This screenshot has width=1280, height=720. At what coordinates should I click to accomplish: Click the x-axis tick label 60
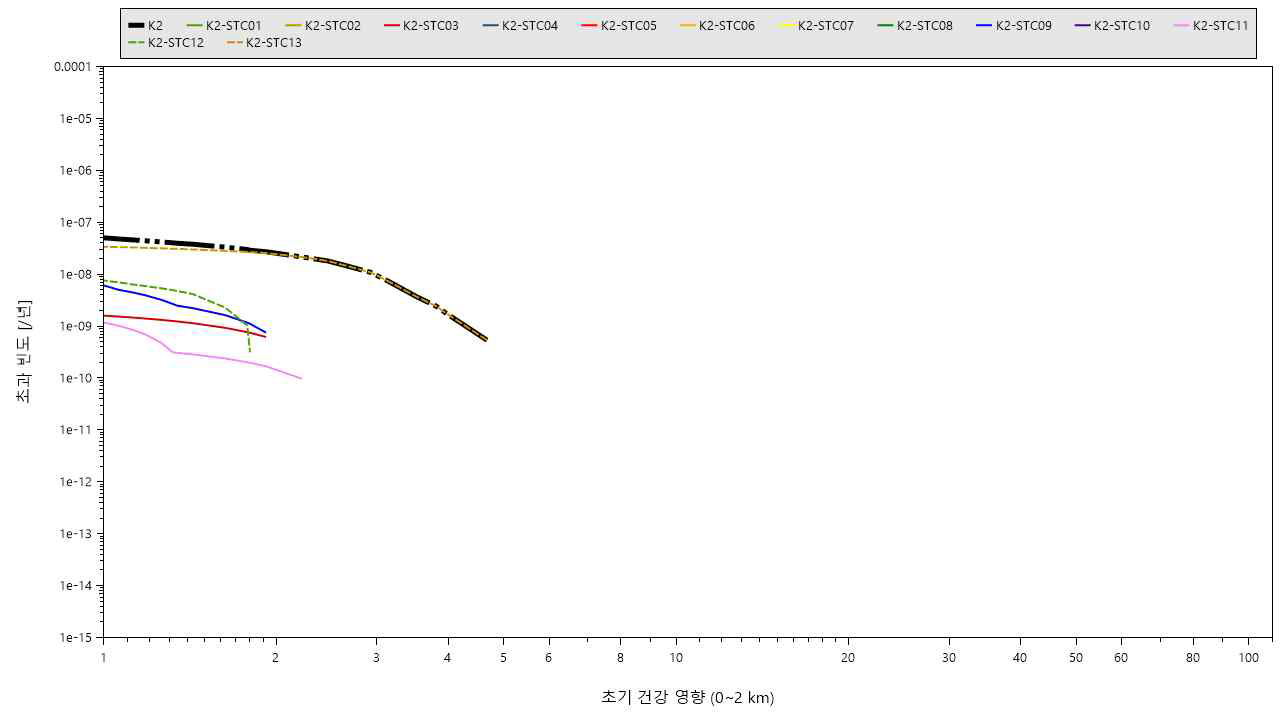pyautogui.click(x=1121, y=658)
